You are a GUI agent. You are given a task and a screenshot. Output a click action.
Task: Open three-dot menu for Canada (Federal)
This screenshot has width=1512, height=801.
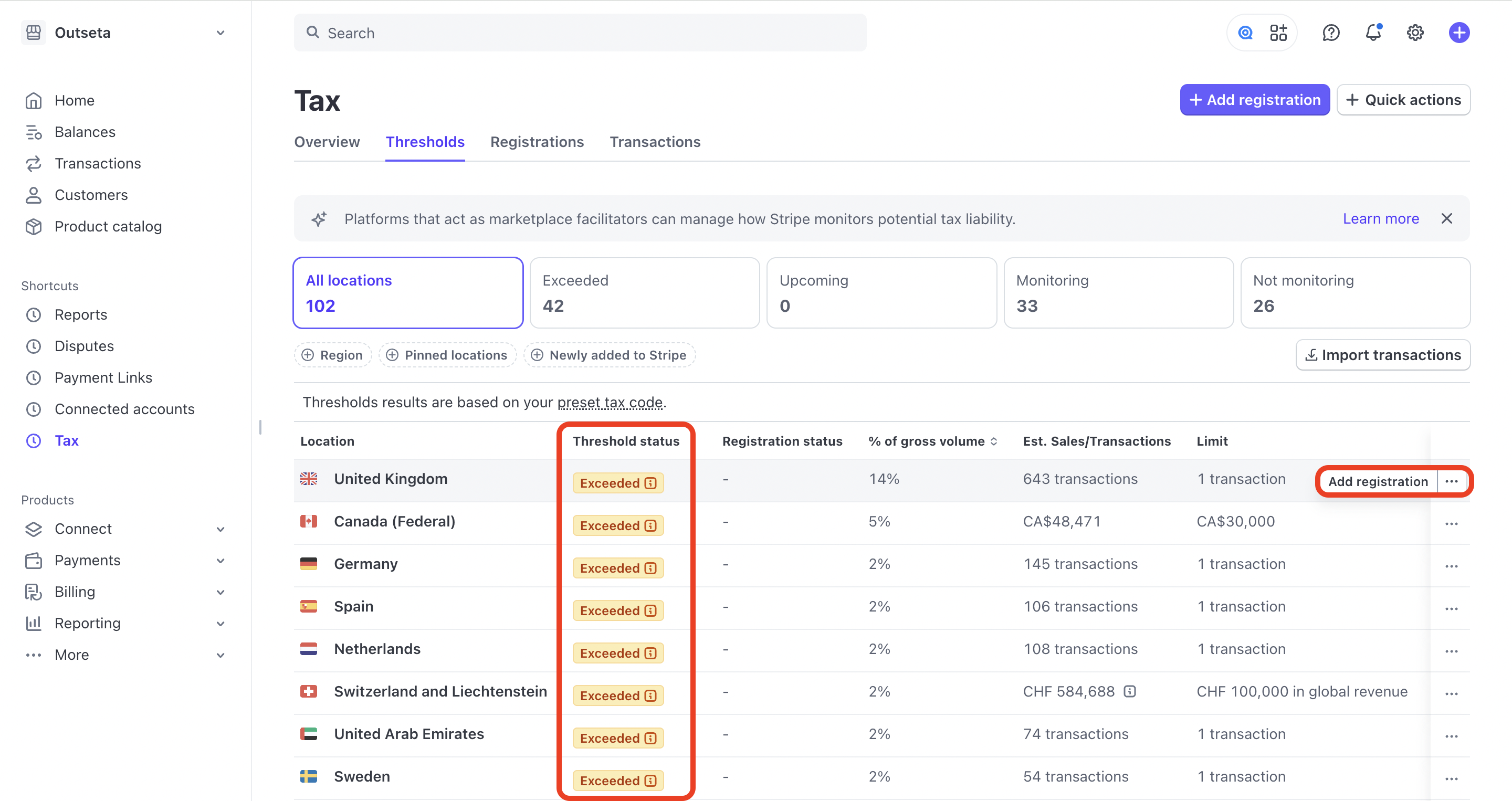pyautogui.click(x=1451, y=523)
